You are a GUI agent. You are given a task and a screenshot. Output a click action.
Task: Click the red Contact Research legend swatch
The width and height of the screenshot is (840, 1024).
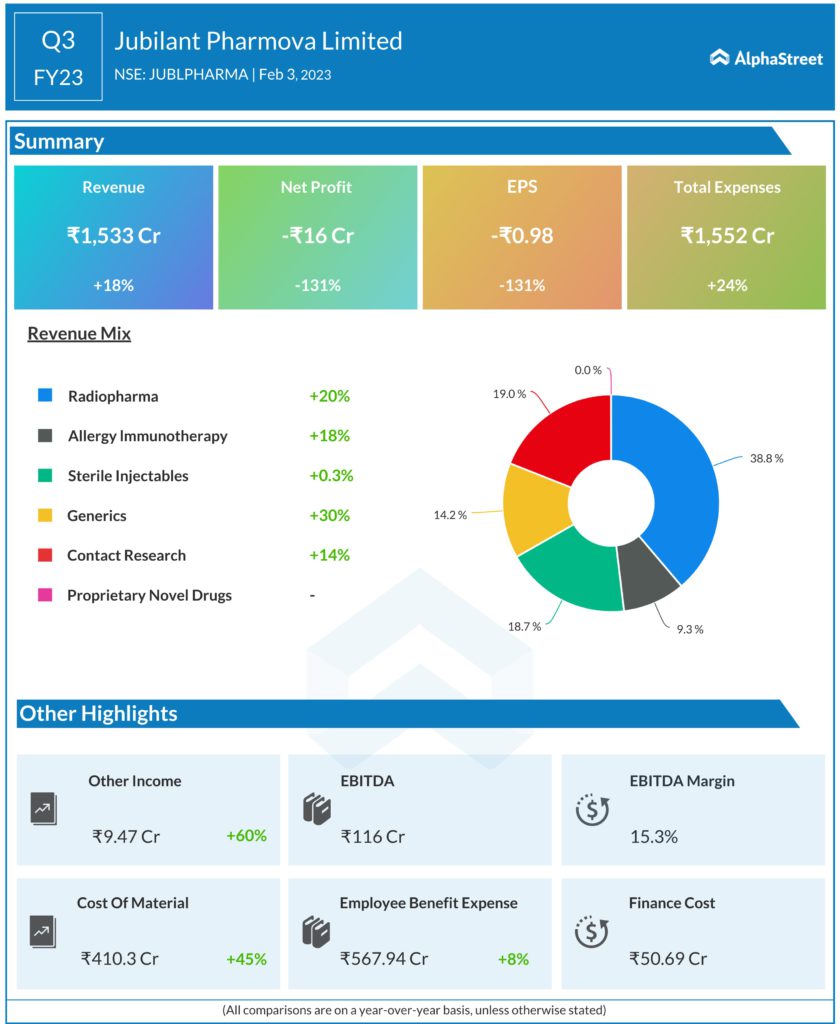[44, 555]
